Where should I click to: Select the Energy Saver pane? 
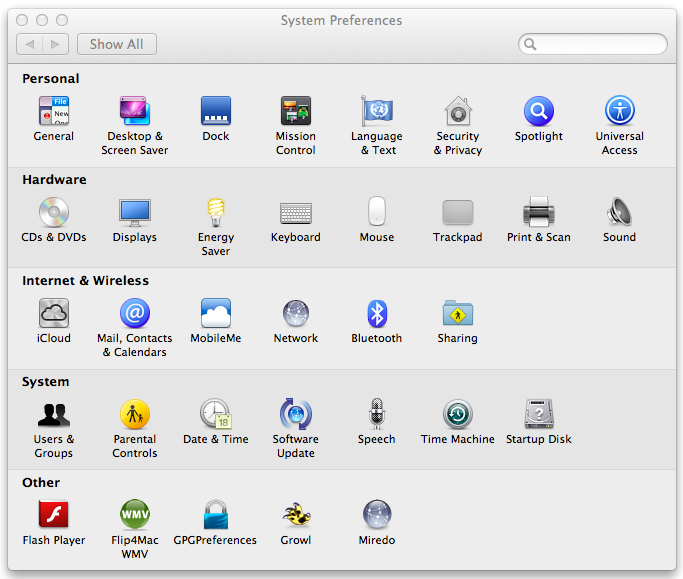(215, 213)
